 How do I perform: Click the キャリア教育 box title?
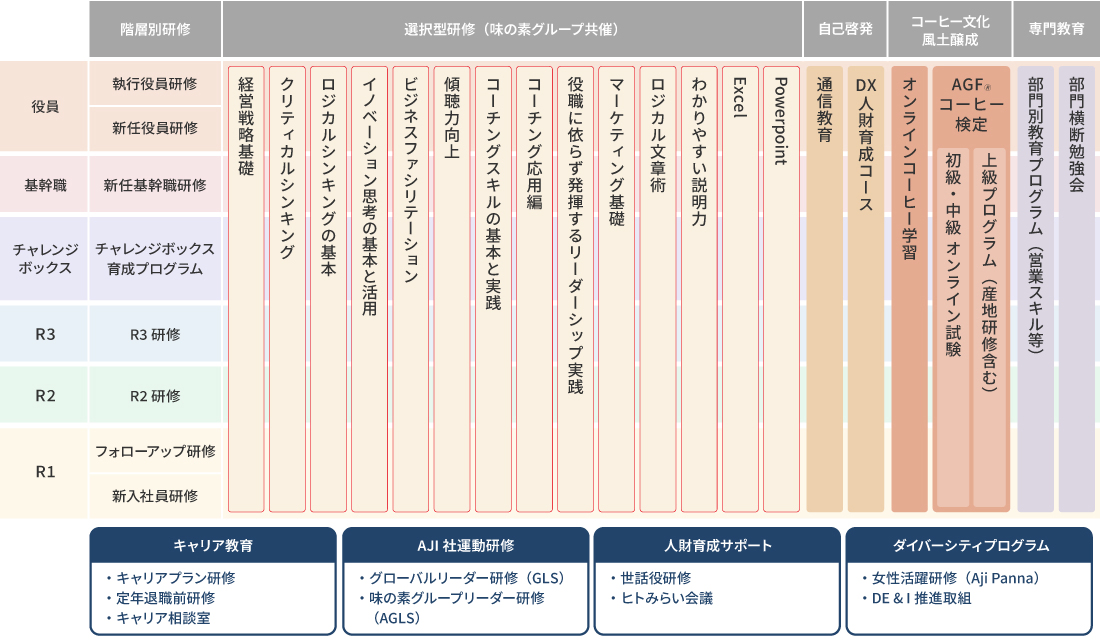click(x=213, y=545)
